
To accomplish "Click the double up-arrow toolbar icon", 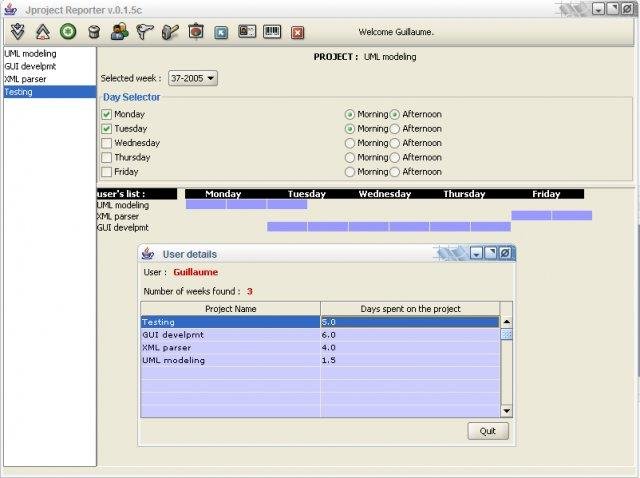I will pos(43,31).
